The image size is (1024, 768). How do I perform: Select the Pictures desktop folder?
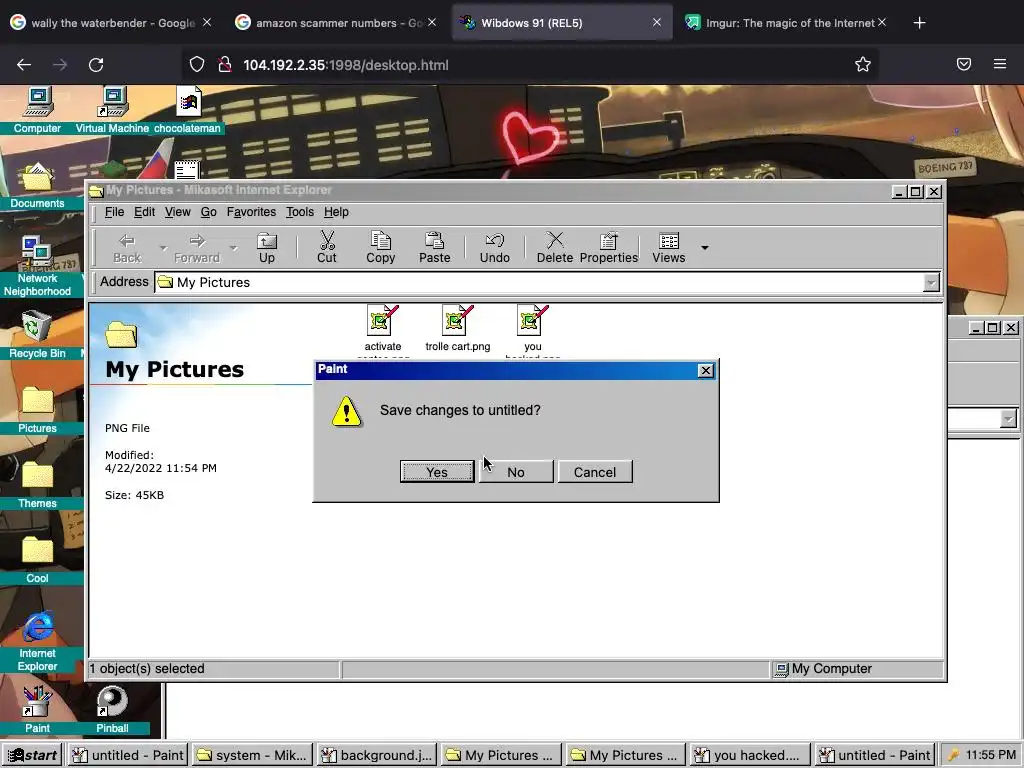pos(37,410)
